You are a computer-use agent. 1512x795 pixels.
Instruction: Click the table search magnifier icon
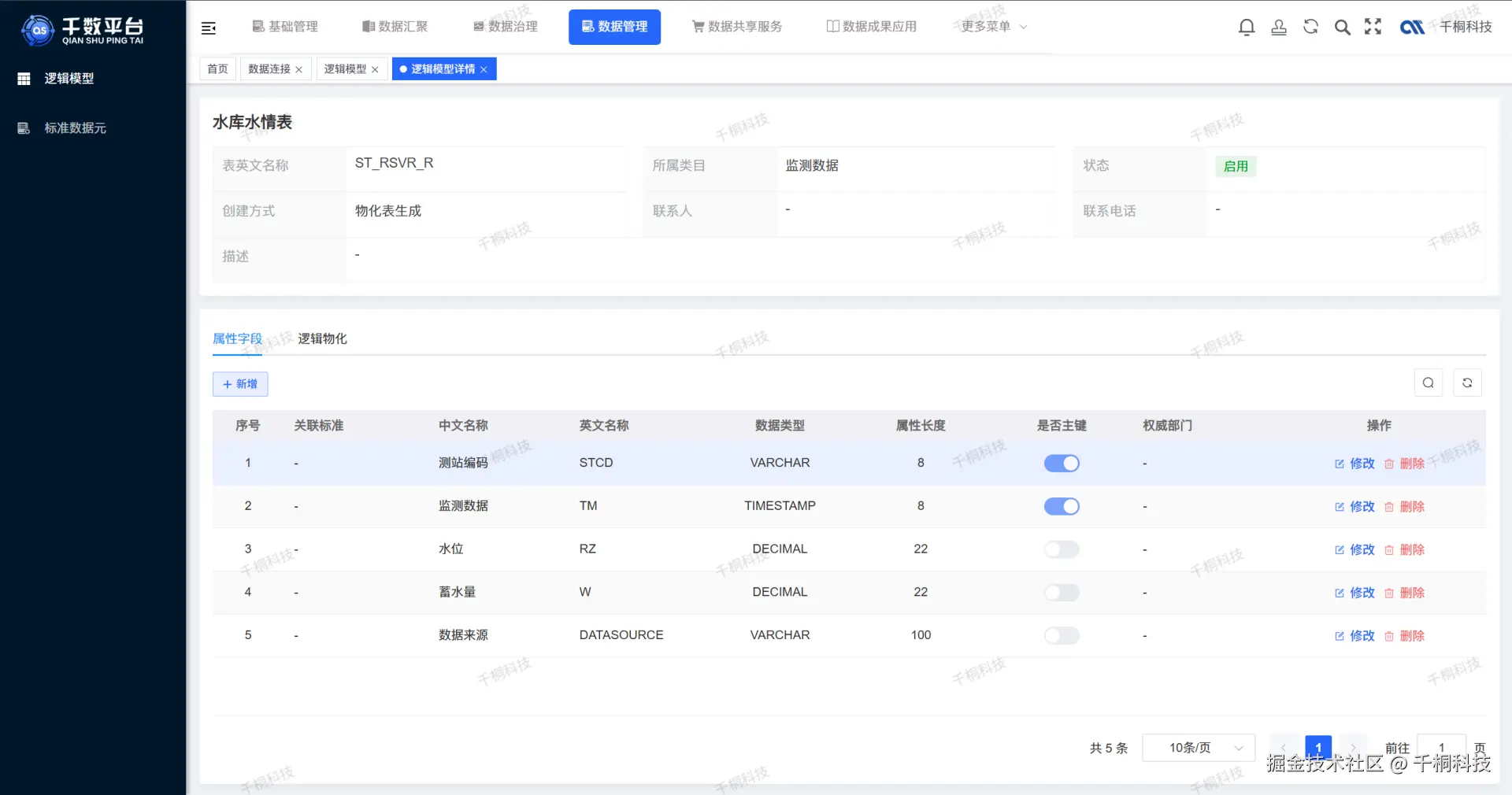(1428, 383)
